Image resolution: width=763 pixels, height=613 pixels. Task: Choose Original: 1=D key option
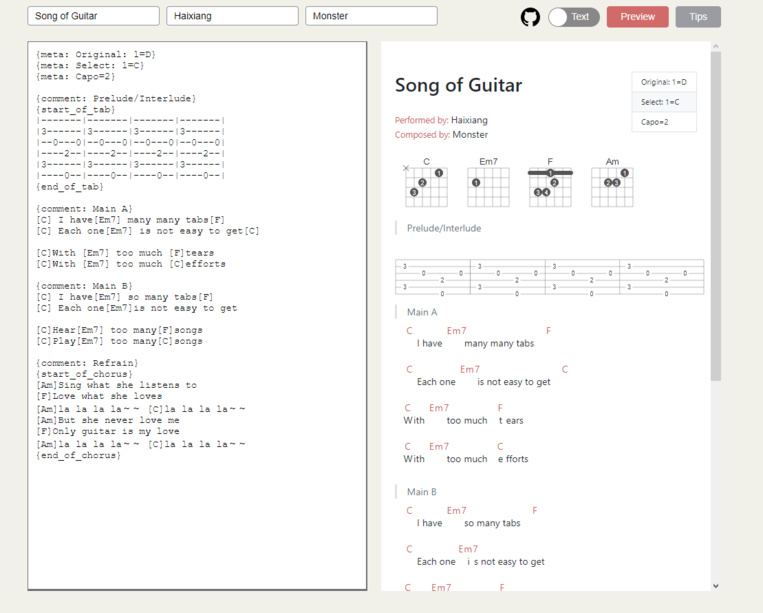[x=663, y=82]
